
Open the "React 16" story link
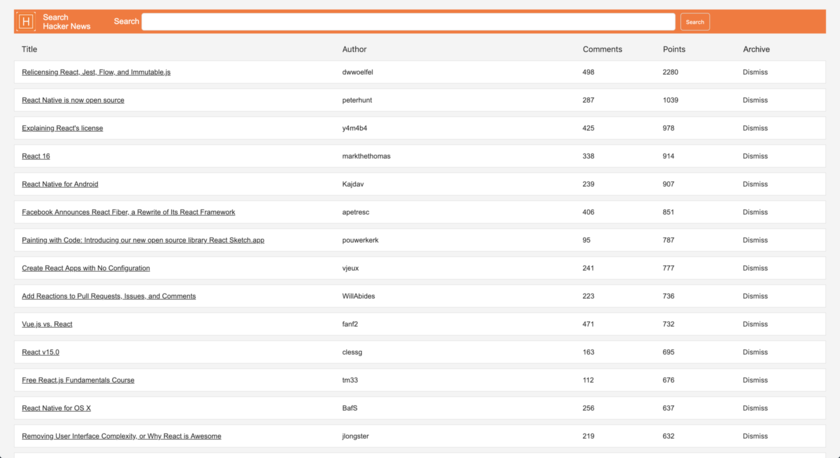click(36, 157)
